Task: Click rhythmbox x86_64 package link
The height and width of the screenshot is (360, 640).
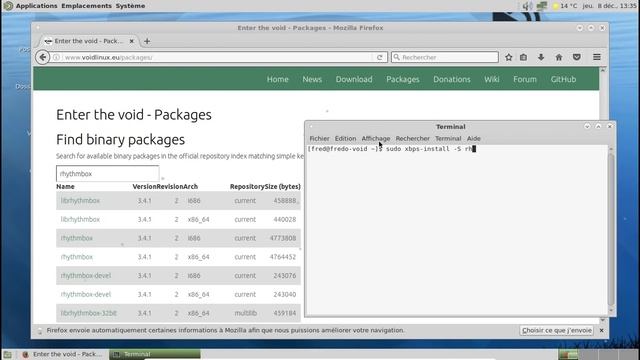Action: click(77, 257)
